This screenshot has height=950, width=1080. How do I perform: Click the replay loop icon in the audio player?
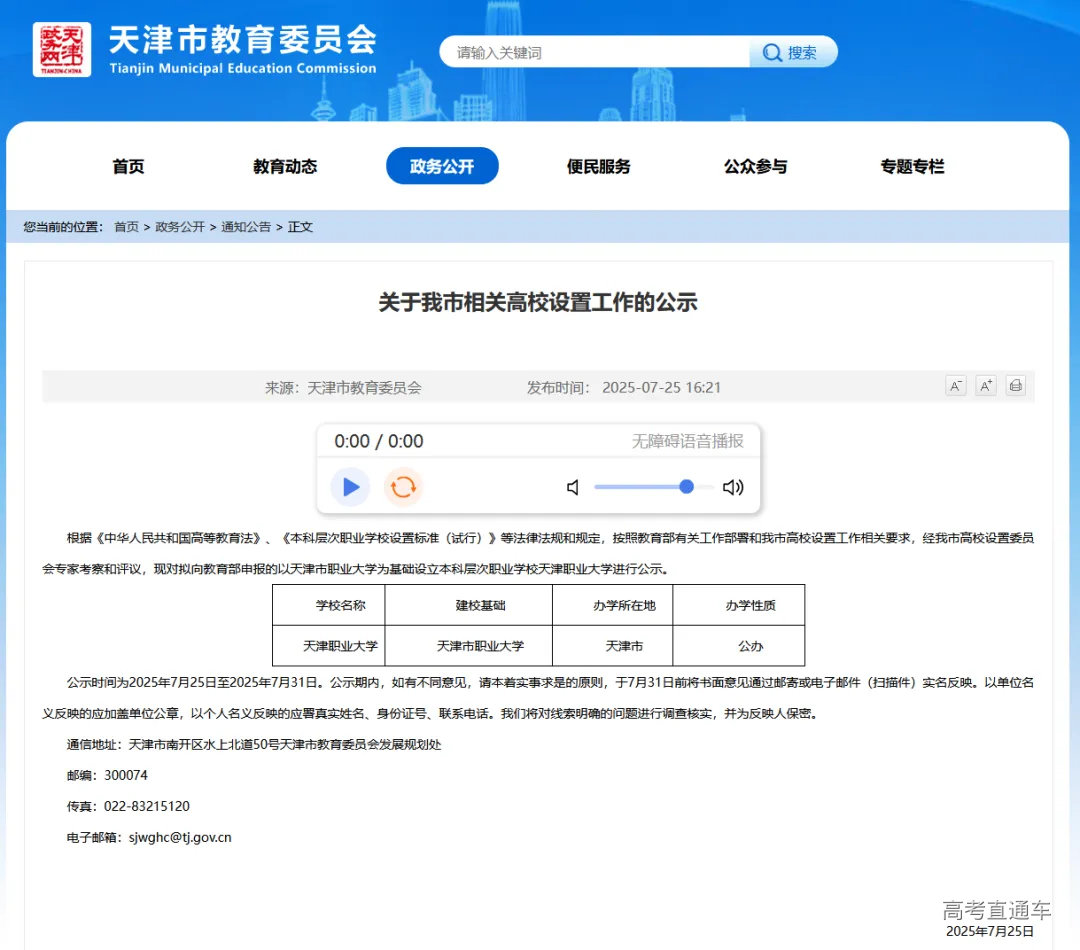click(404, 487)
